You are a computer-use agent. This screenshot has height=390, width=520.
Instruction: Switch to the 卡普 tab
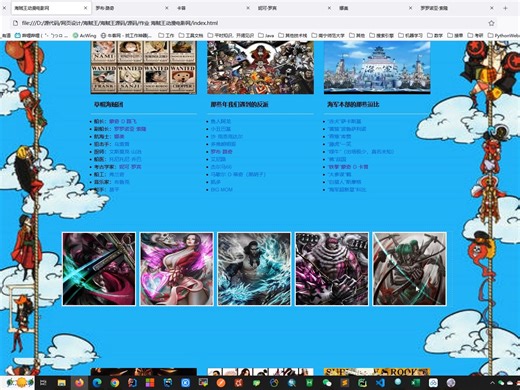click(214, 8)
